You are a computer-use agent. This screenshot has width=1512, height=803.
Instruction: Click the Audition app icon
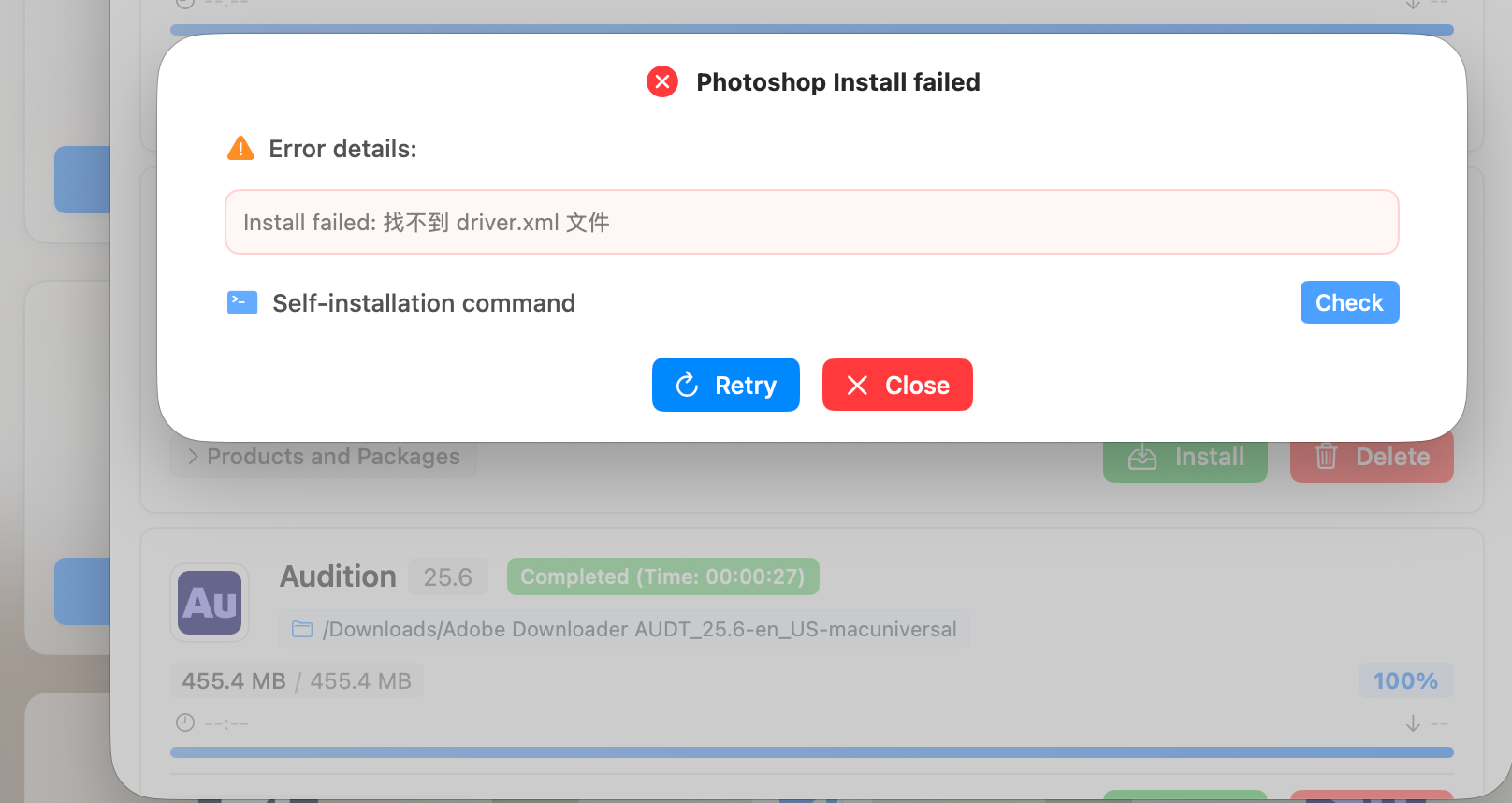pos(210,603)
